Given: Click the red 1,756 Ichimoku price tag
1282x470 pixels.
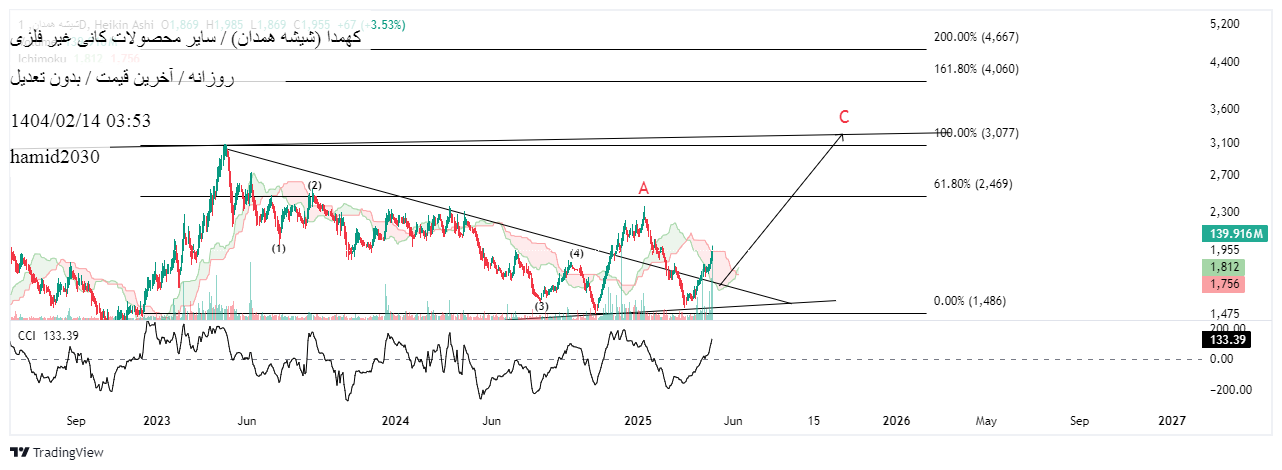Looking at the screenshot, I should pos(1224,286).
